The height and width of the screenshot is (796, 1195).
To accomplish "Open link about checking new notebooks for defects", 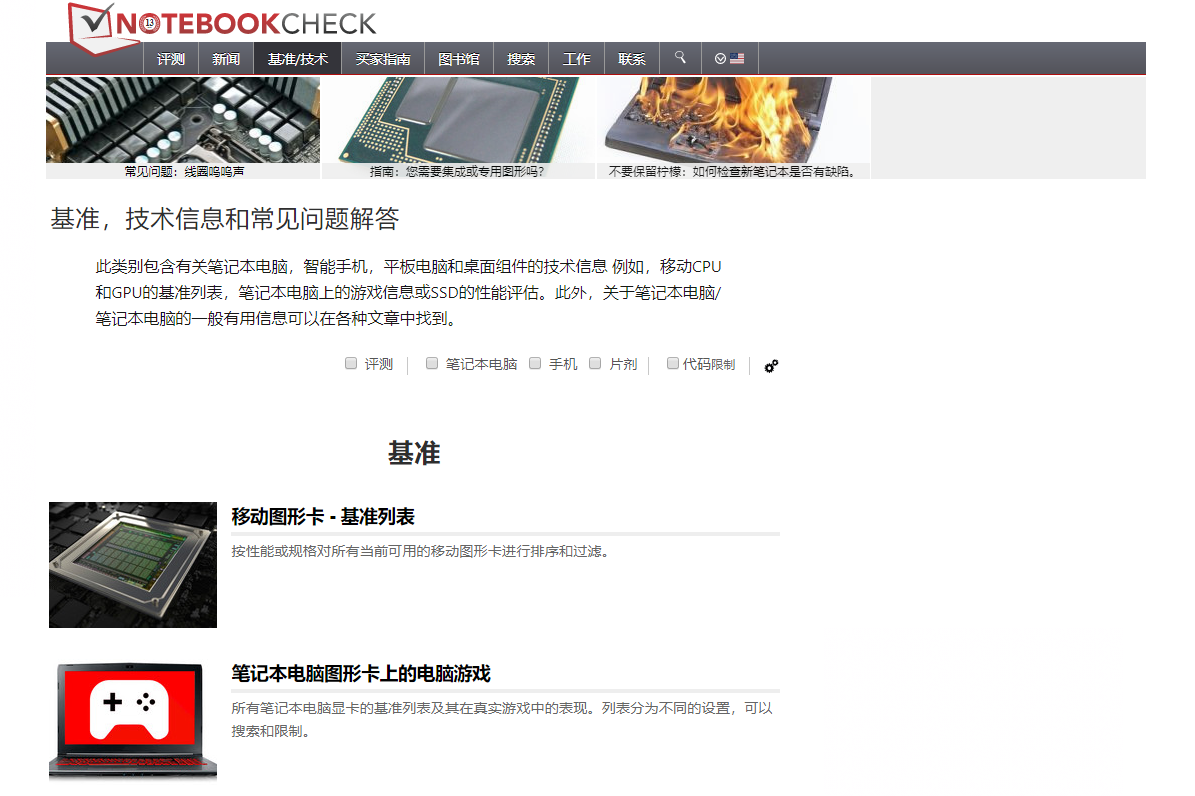I will pos(732,172).
